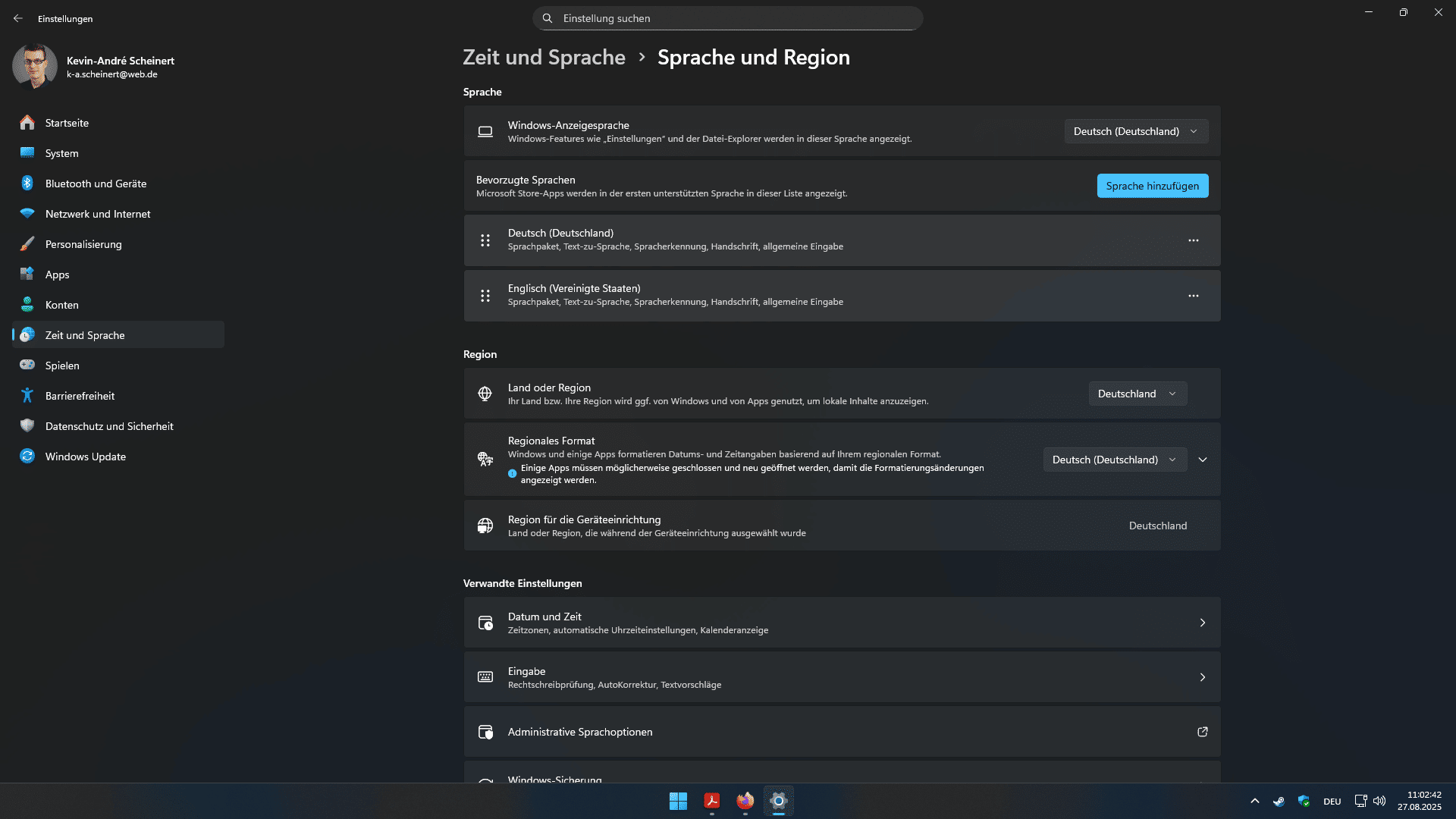The height and width of the screenshot is (819, 1456).
Task: Open more options for Deutsch (Deutschland)
Action: tap(1193, 240)
